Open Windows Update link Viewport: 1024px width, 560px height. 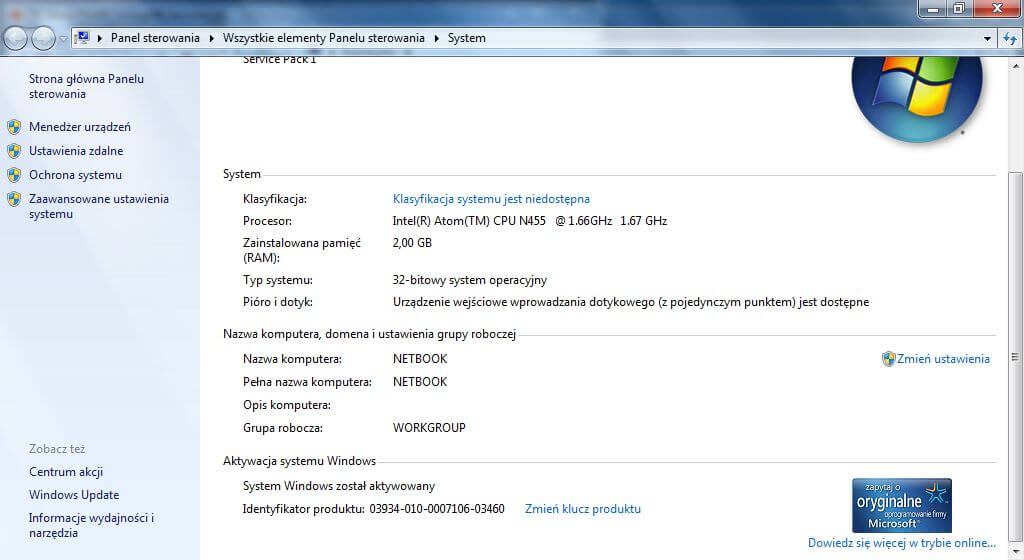click(74, 495)
